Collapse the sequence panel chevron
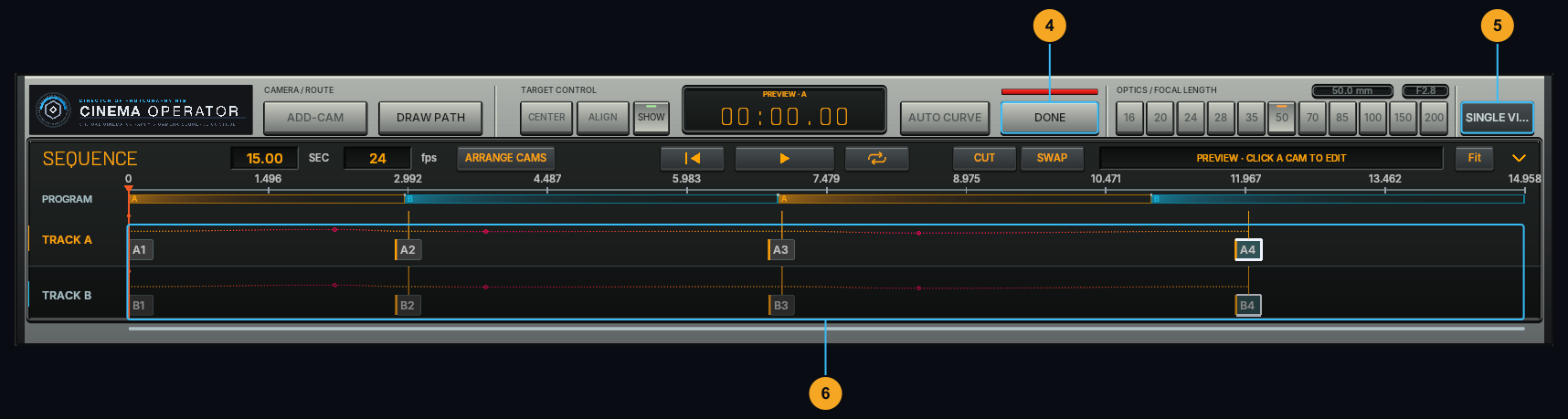The height and width of the screenshot is (419, 1568). [x=1519, y=158]
